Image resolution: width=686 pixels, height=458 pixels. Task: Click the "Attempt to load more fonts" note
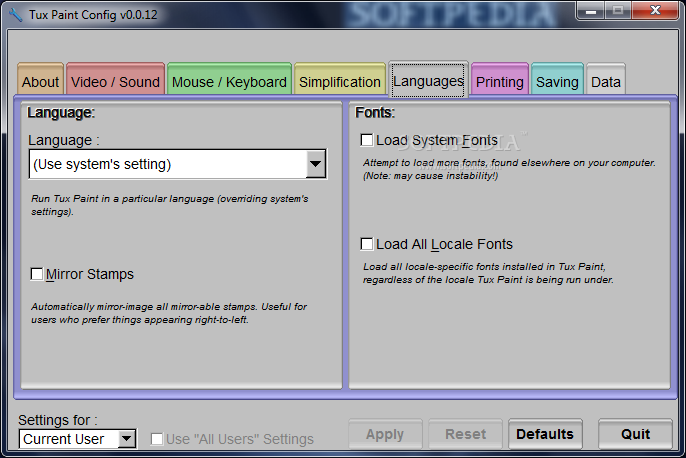coord(509,169)
